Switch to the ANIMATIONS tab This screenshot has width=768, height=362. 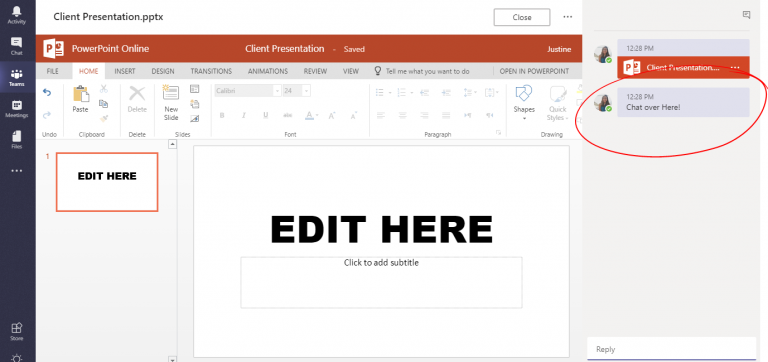click(267, 71)
